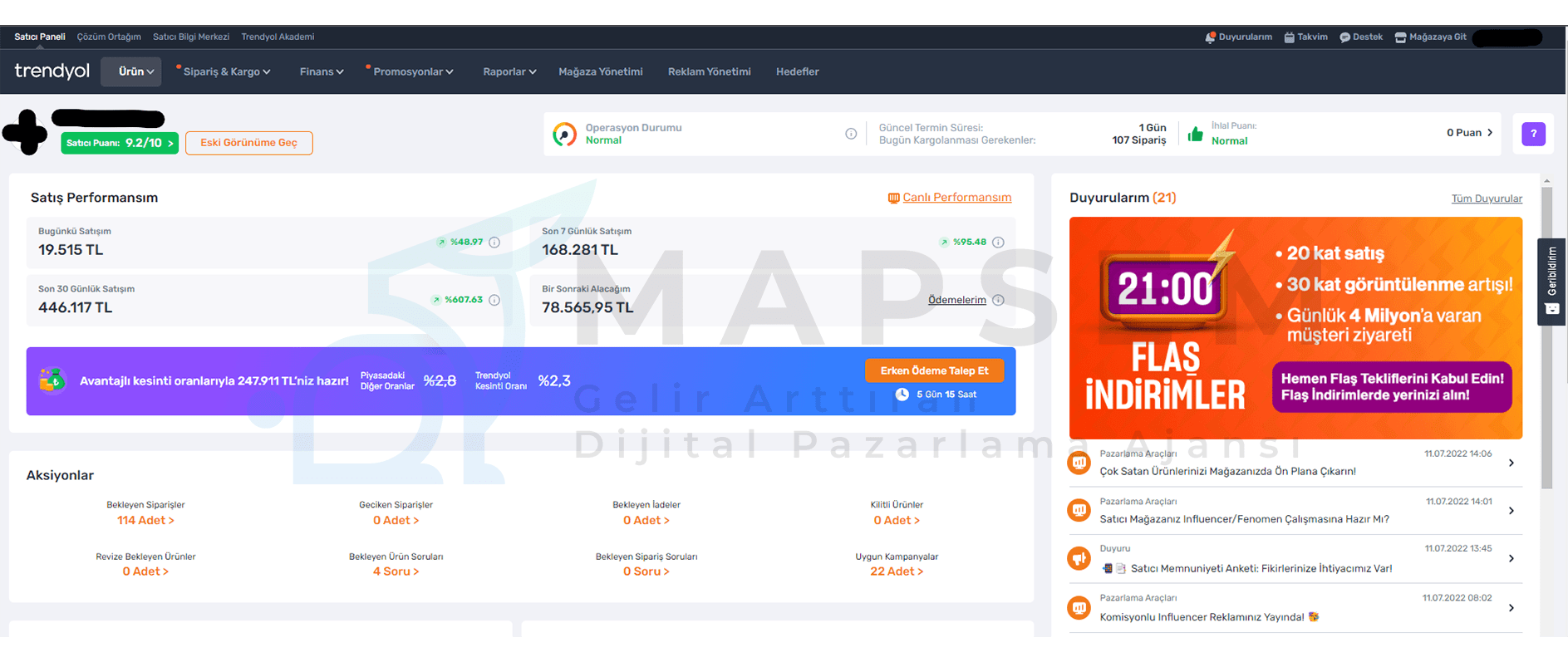
Task: Open Destek chat bubble icon
Action: pyautogui.click(x=1344, y=37)
